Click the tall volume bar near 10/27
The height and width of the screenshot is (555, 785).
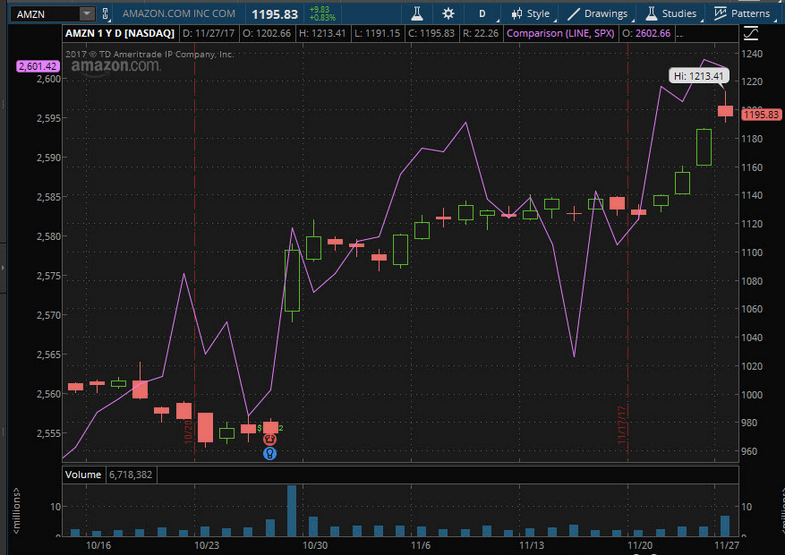coord(292,510)
